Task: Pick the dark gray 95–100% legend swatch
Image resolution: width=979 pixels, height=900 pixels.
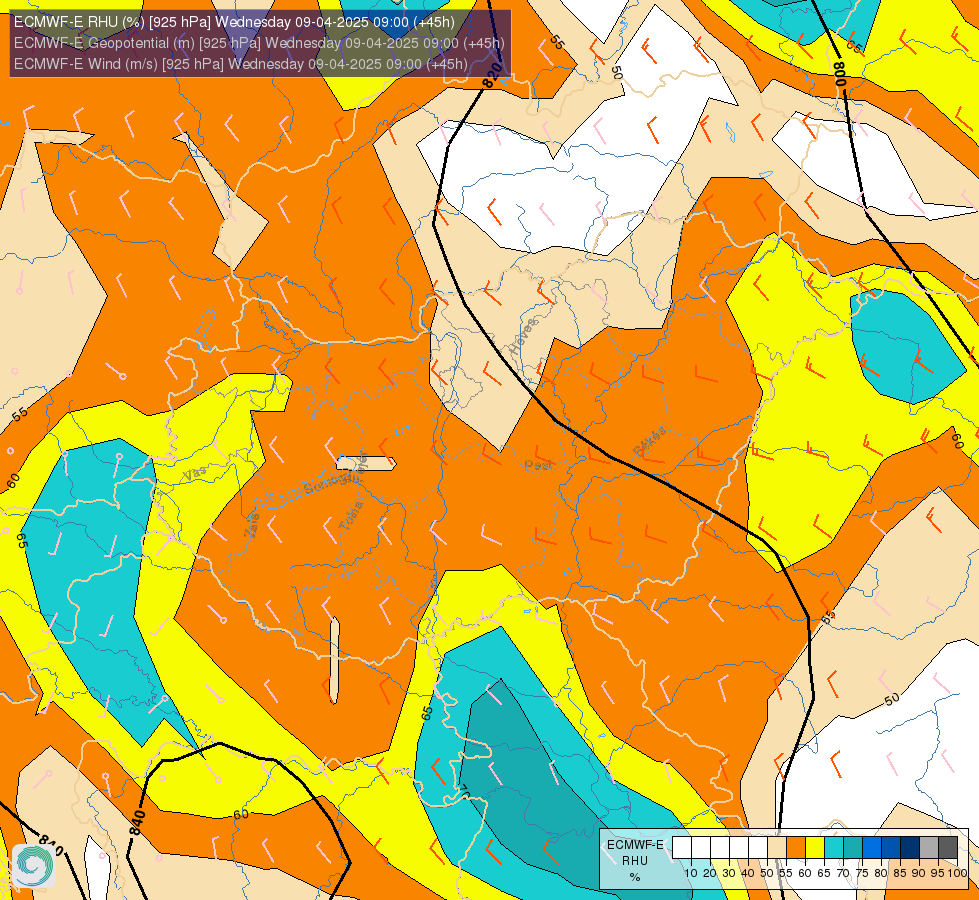Action: 948,848
